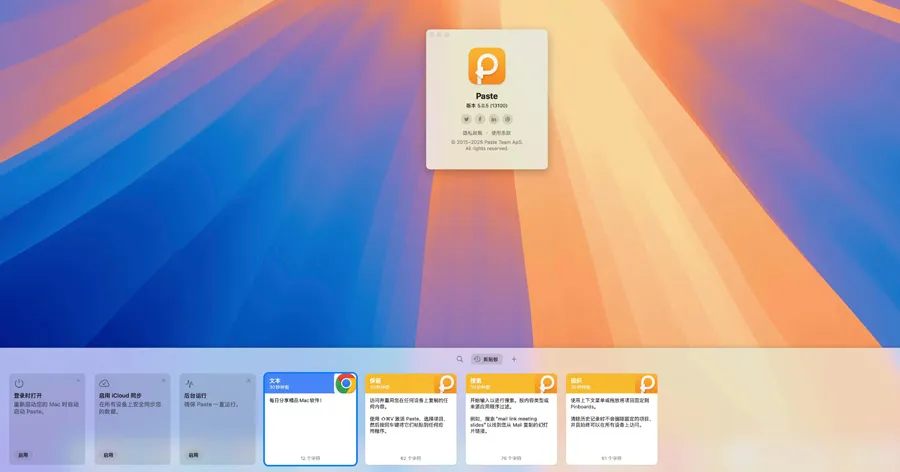Dismiss the 启用 iCloud 同步 tip card
Image resolution: width=900 pixels, height=472 pixels.
(164, 380)
